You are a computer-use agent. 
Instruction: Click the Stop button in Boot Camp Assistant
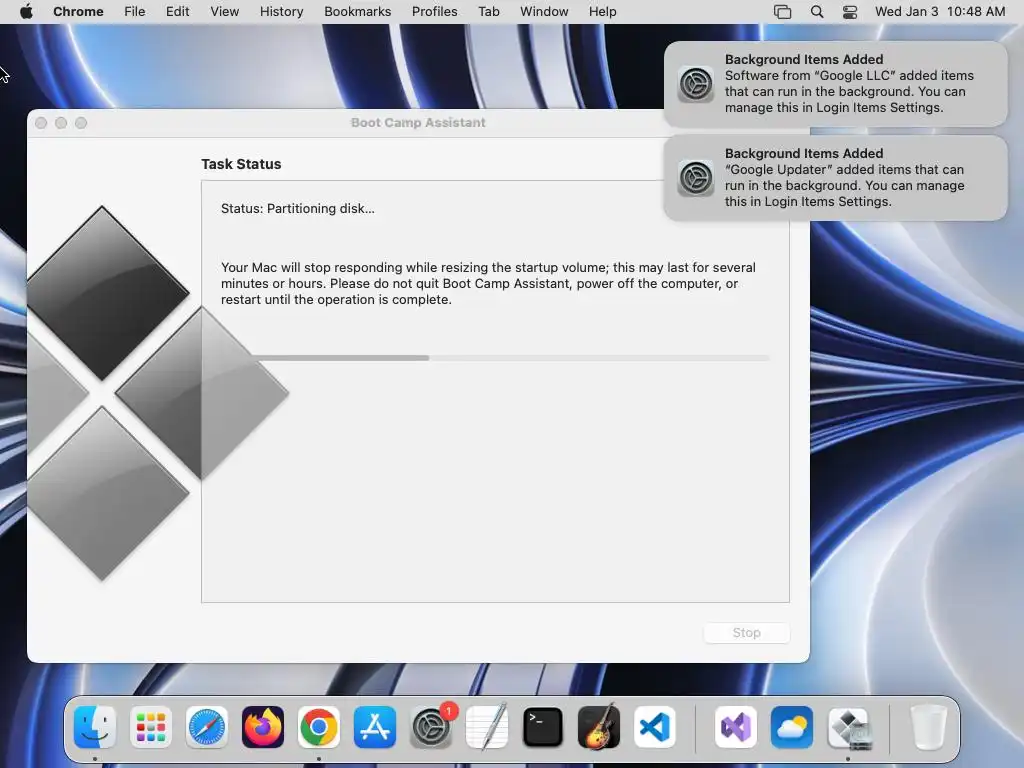click(x=746, y=633)
